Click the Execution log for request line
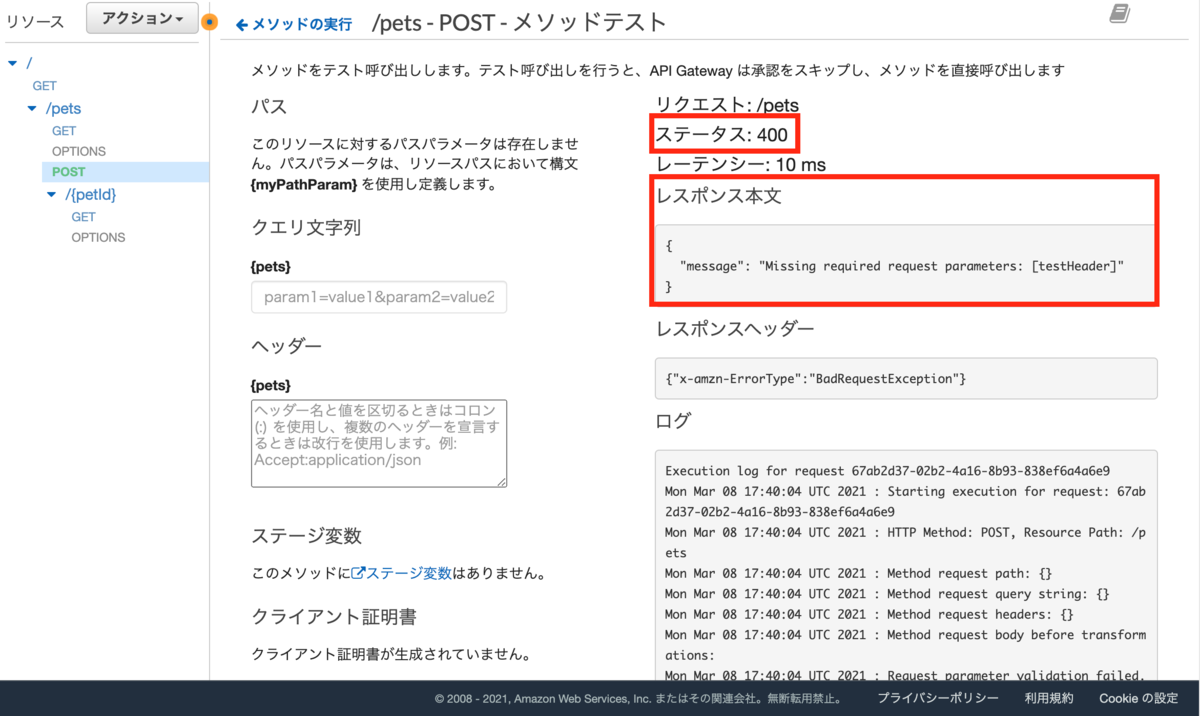1200x716 pixels. coord(887,470)
